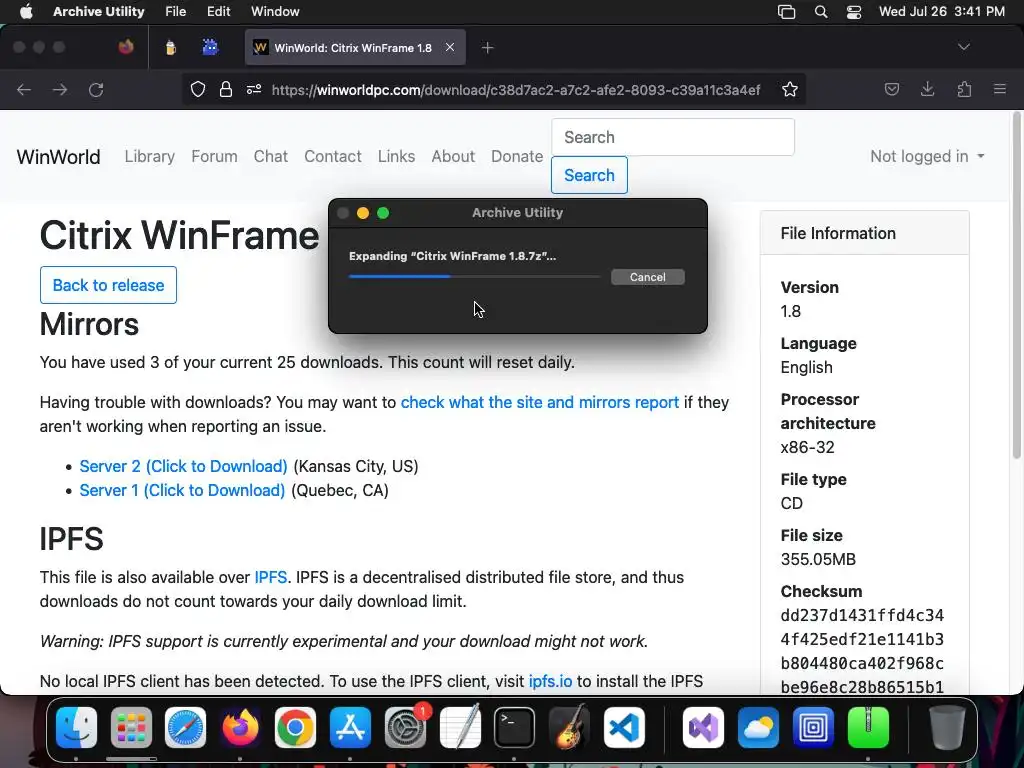Visit the ipfs.io link

click(550, 681)
